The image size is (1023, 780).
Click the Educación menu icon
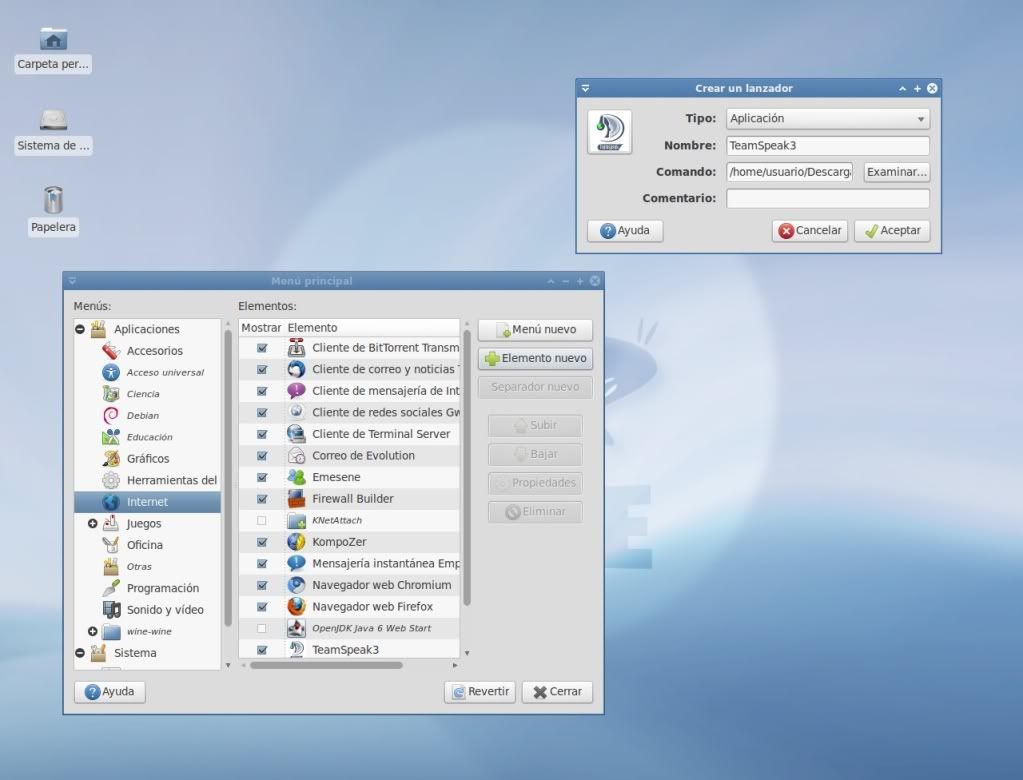coord(111,437)
